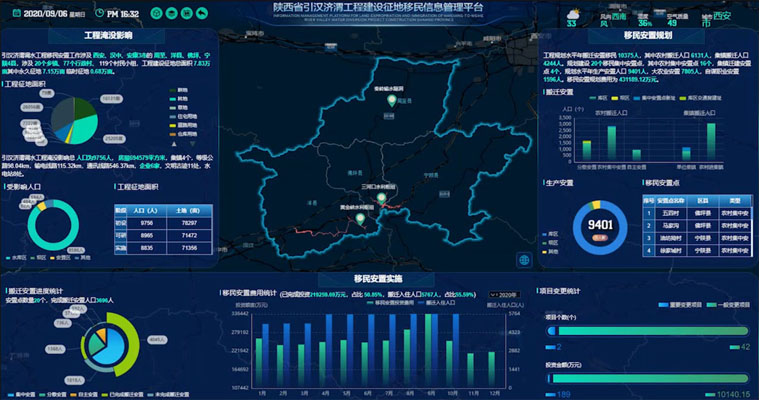Toggle 其他 legend beside the 9401 donut
Viewport: 760px width, 400px height.
coord(550,252)
